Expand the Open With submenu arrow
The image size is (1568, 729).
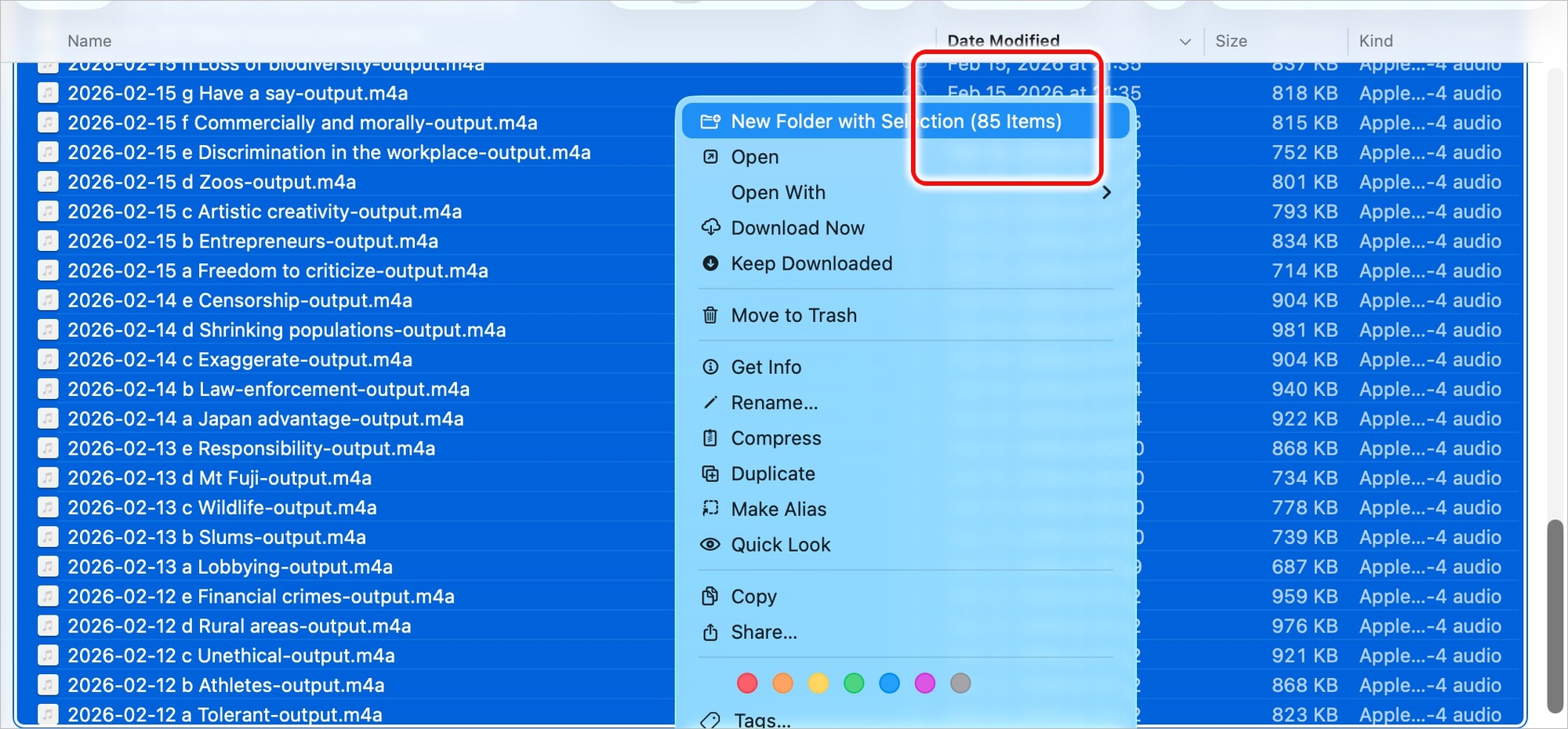1106,192
